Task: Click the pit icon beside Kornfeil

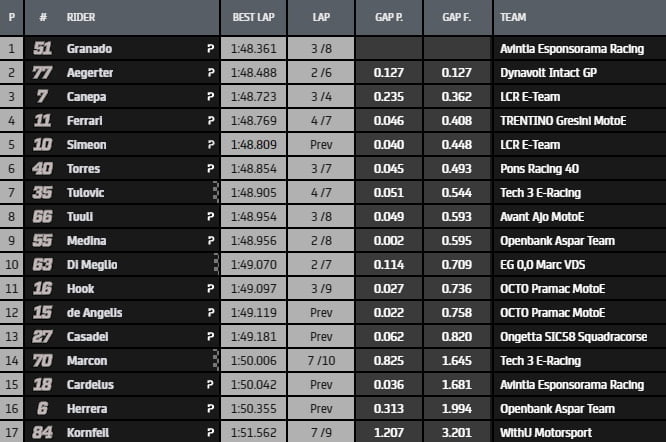Action: (210, 432)
